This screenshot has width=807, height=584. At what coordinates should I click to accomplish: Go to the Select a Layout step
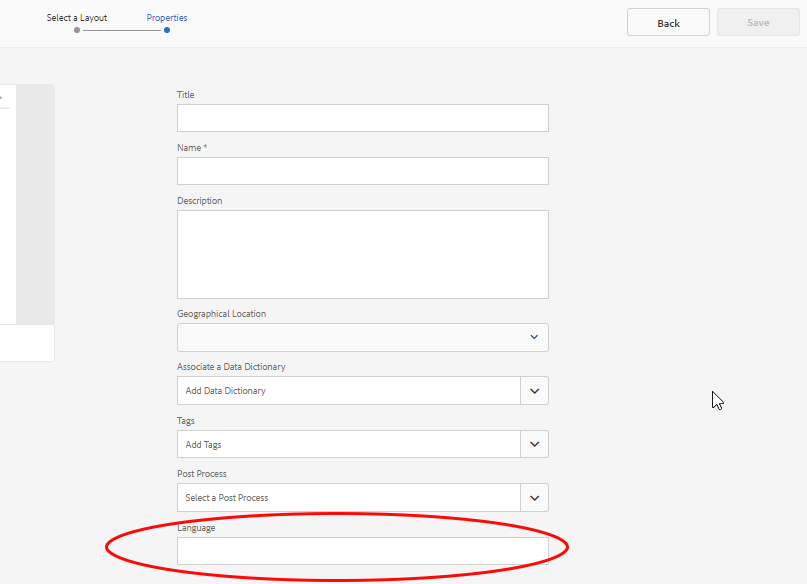pos(77,17)
